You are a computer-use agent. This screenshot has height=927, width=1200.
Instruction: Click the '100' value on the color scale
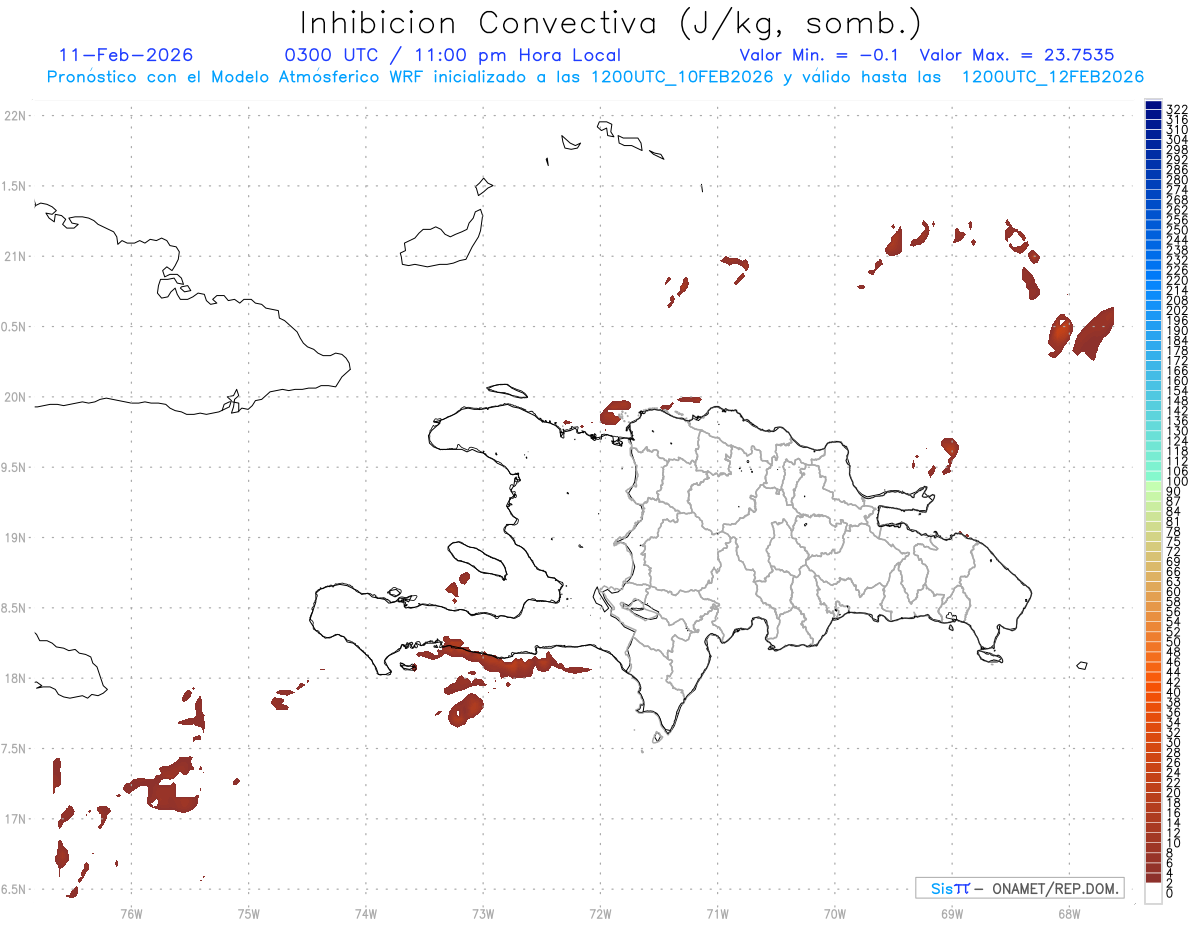point(1177,482)
